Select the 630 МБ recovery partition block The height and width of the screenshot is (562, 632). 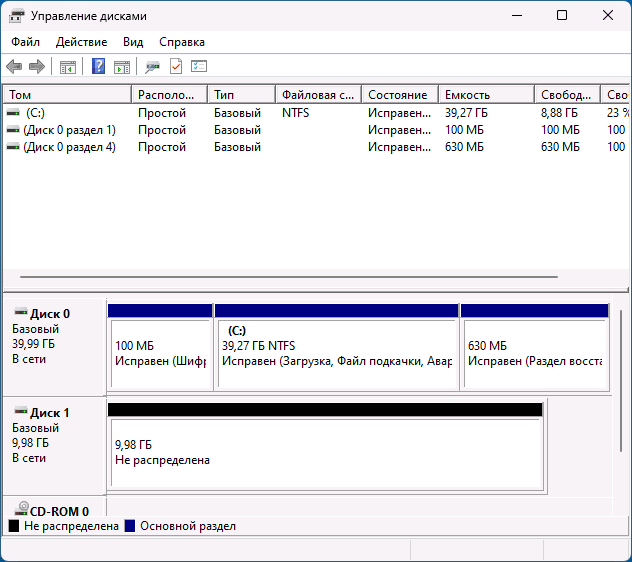coord(534,348)
